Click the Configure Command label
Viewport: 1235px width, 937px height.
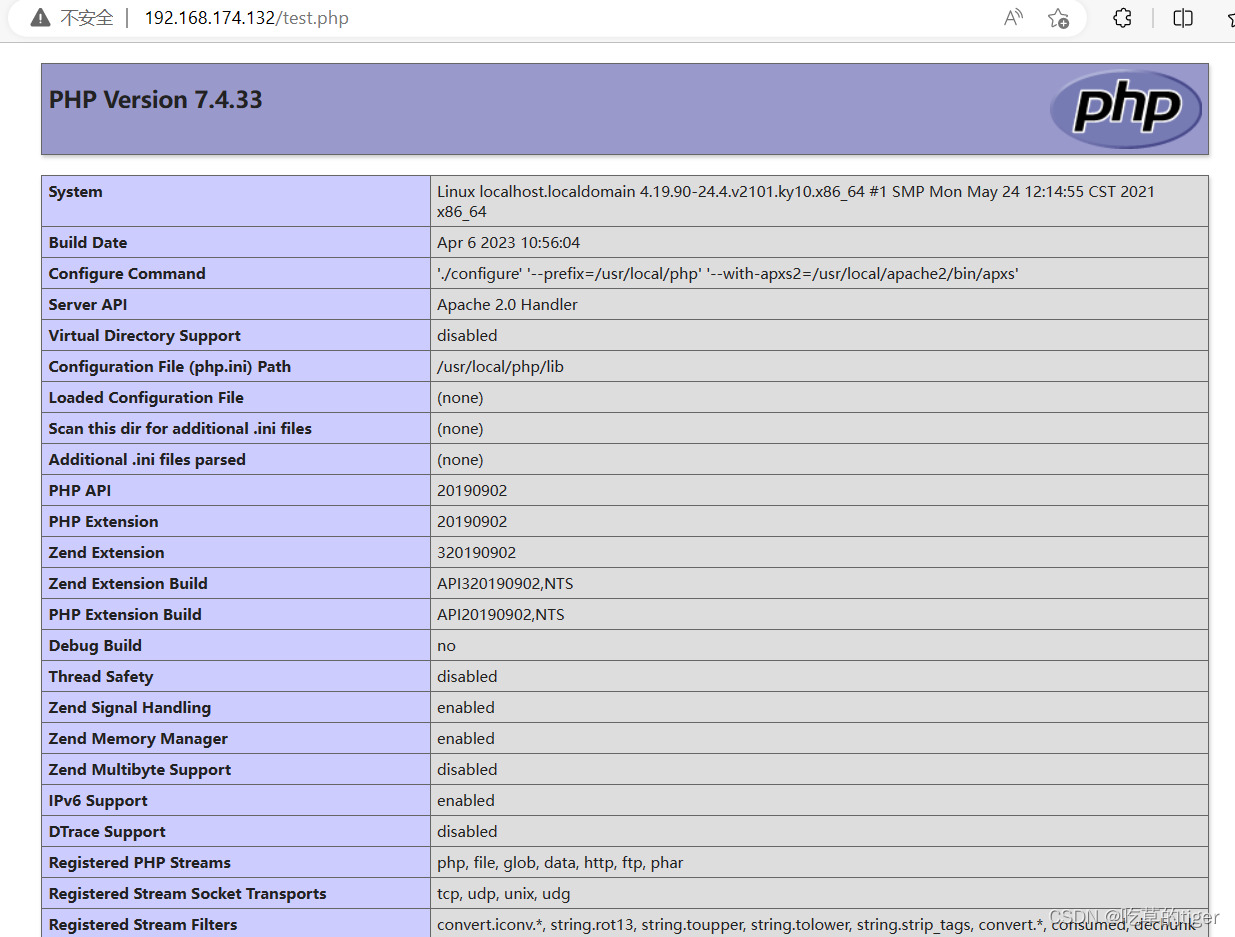127,273
